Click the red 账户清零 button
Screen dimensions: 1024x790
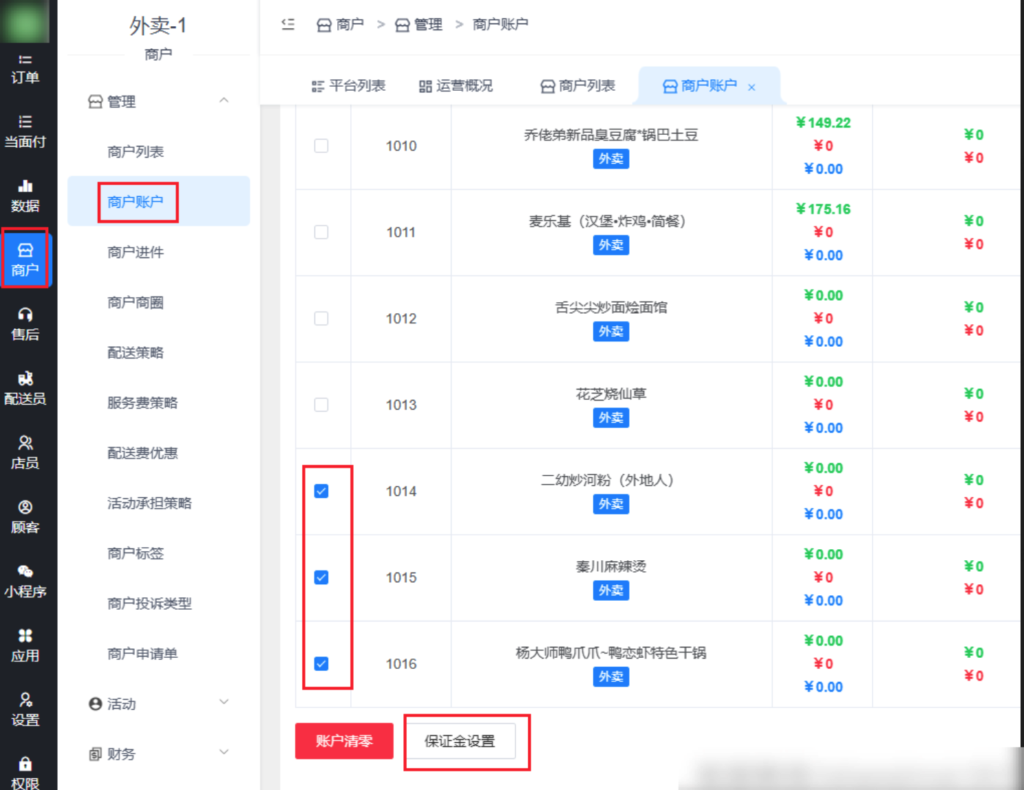[x=344, y=741]
